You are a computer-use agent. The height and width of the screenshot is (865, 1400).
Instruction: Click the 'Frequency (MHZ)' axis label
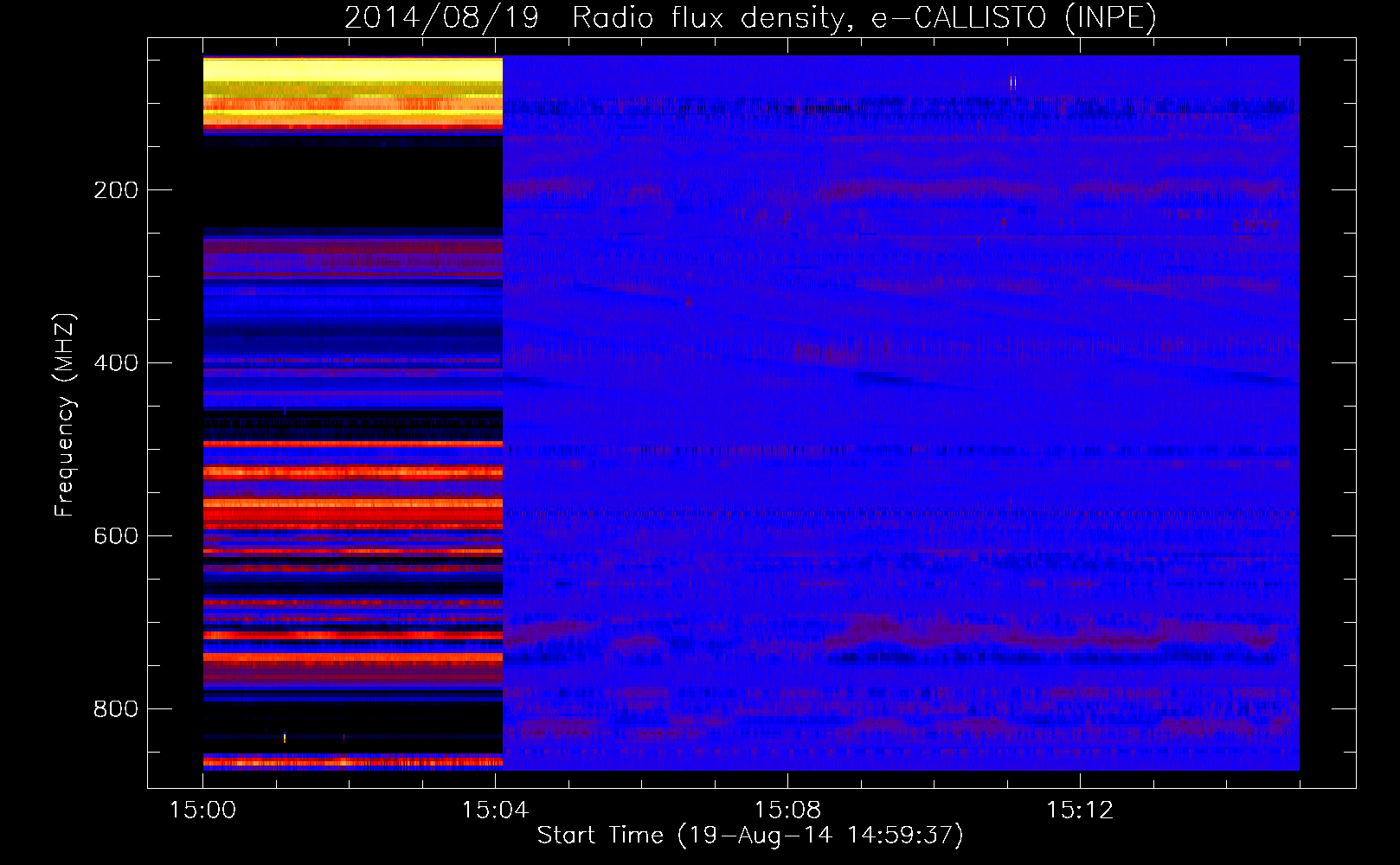(x=65, y=414)
